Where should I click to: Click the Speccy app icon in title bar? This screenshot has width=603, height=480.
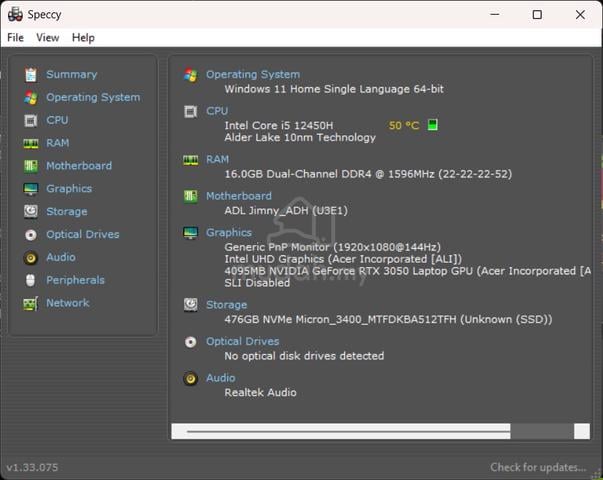[x=15, y=15]
